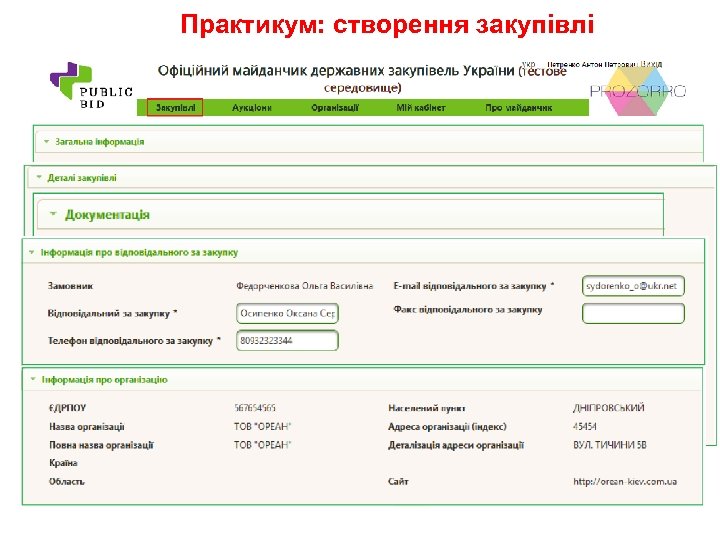
Task: Open the Мій кабінет menu item
Action: coord(421,107)
